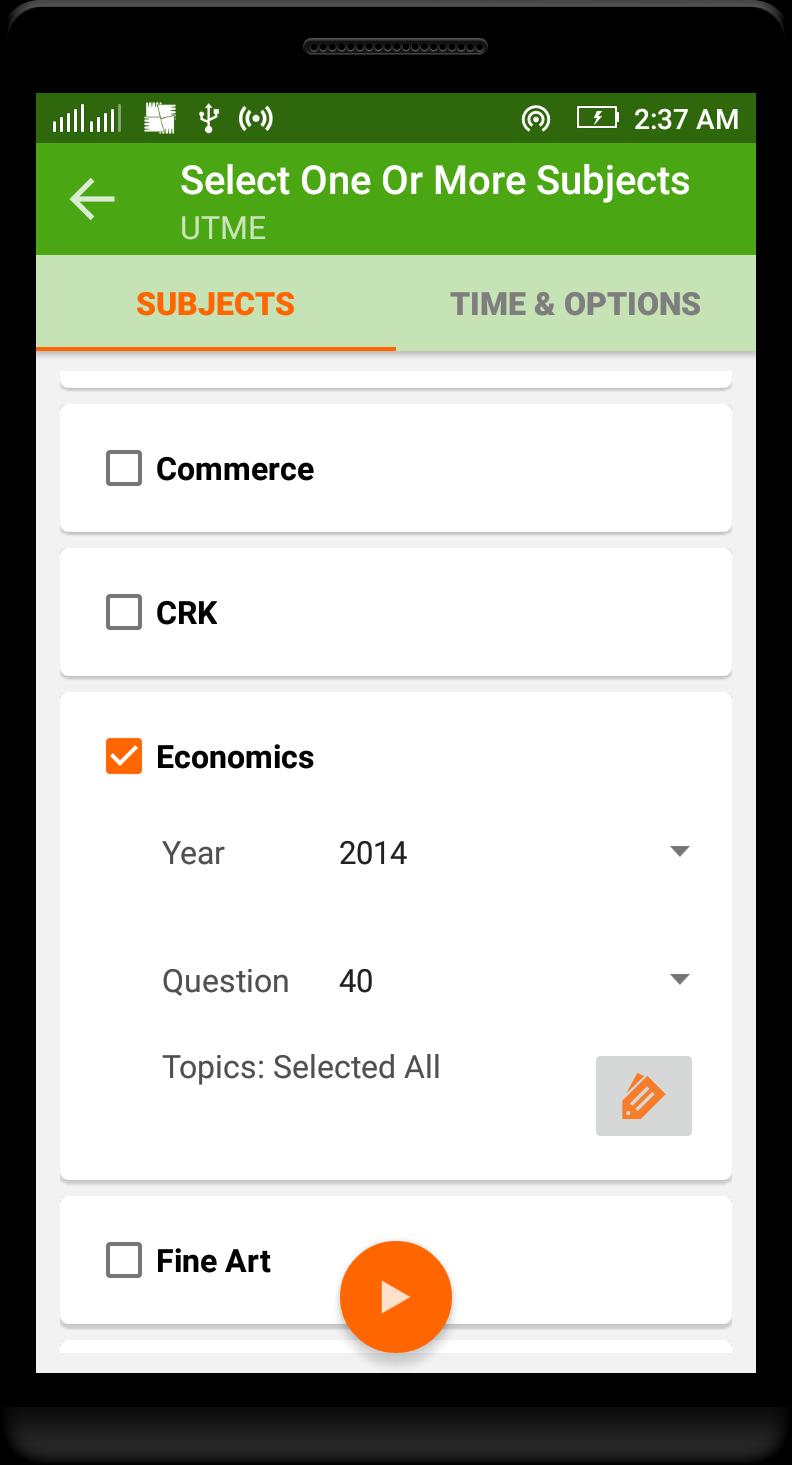Viewport: 792px width, 1465px height.
Task: Tap the back arrow in header
Action: coord(92,199)
